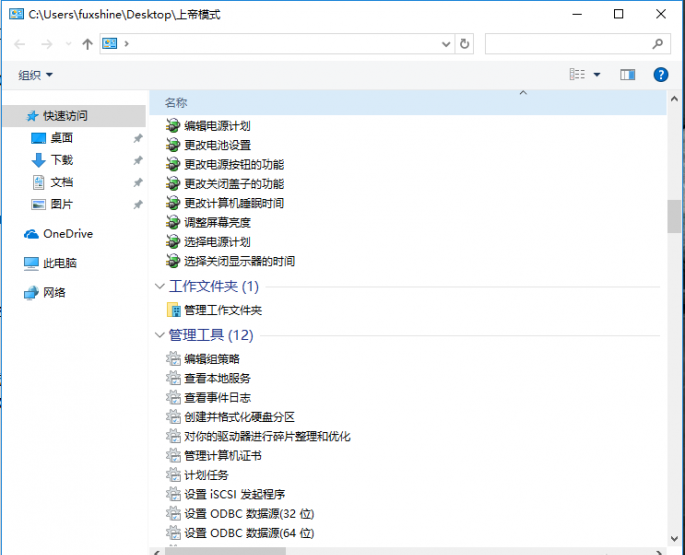
Task: Open the recent locations dropdown arrow
Action: tap(68, 44)
